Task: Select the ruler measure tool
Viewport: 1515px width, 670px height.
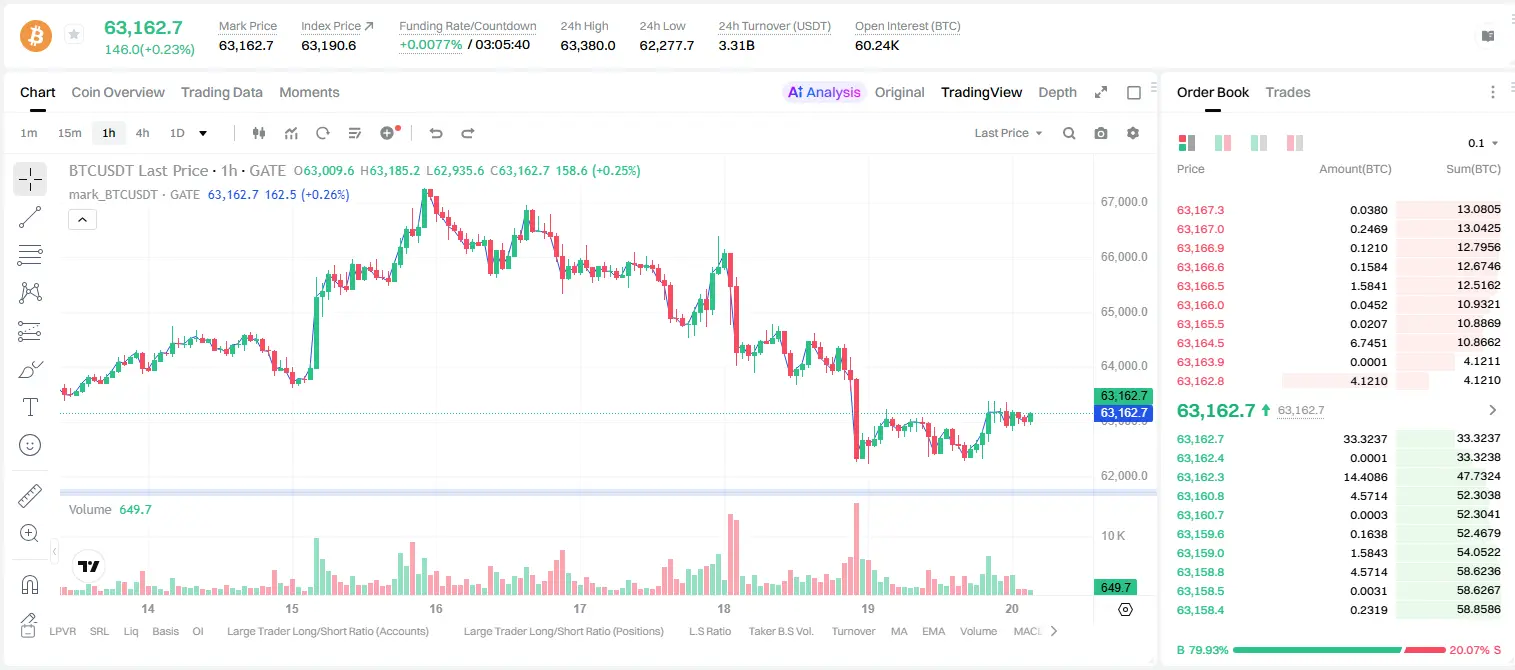Action: pos(30,496)
